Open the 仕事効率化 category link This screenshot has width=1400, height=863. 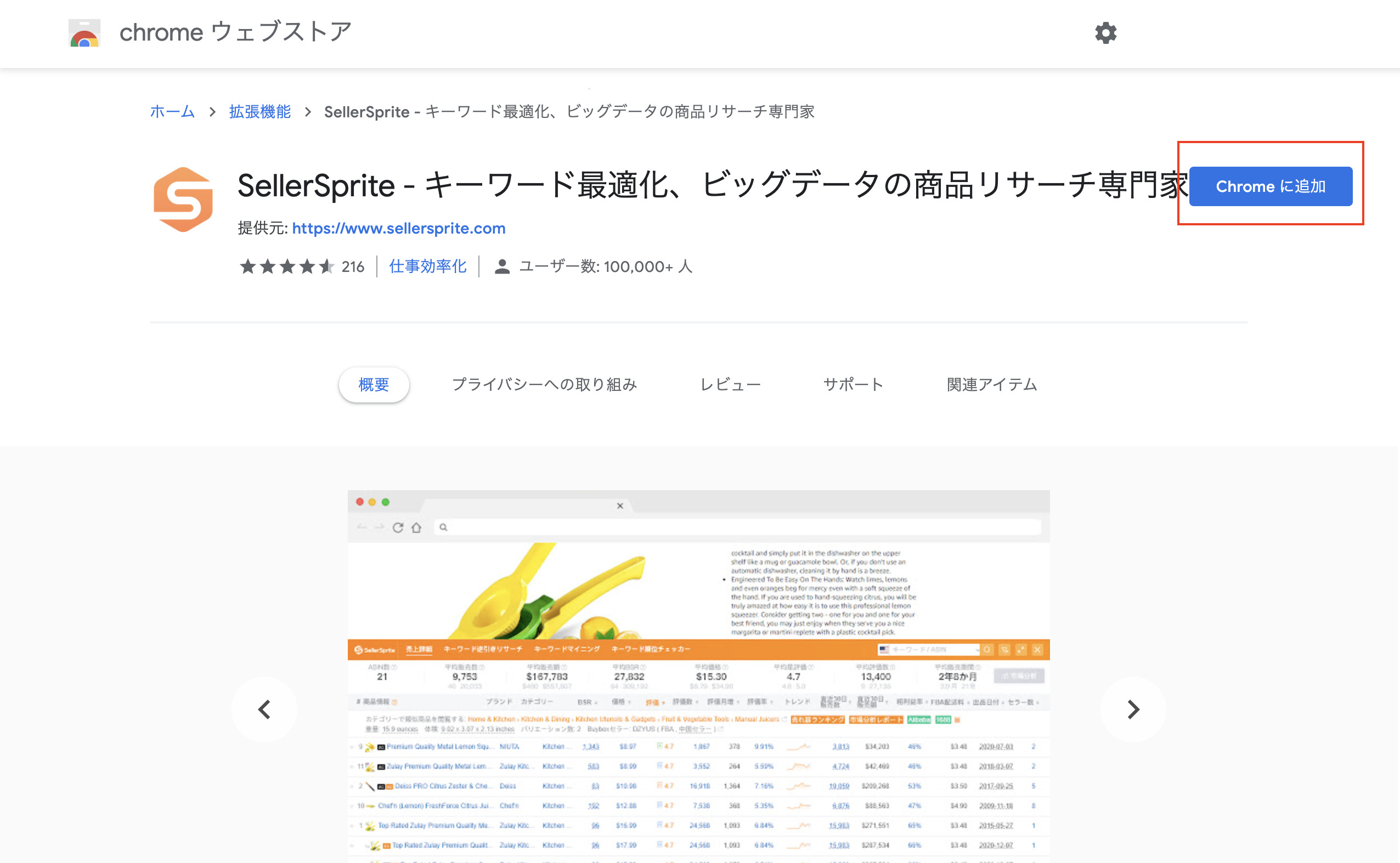(428, 266)
